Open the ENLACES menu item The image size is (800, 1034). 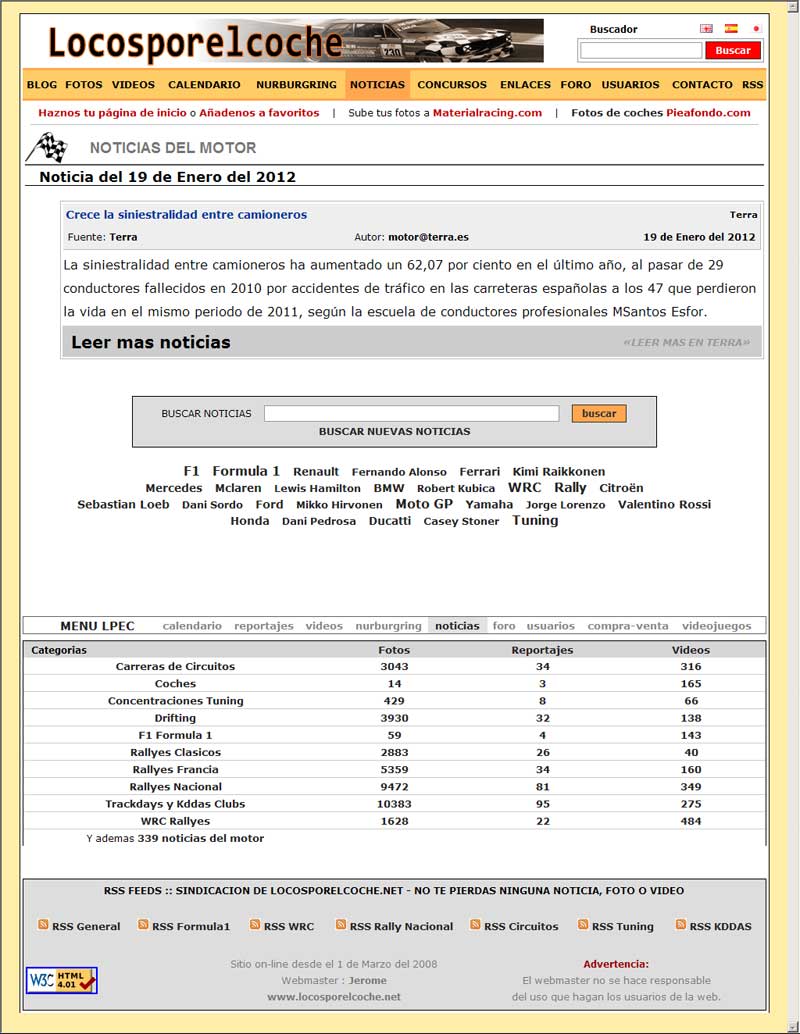525,84
